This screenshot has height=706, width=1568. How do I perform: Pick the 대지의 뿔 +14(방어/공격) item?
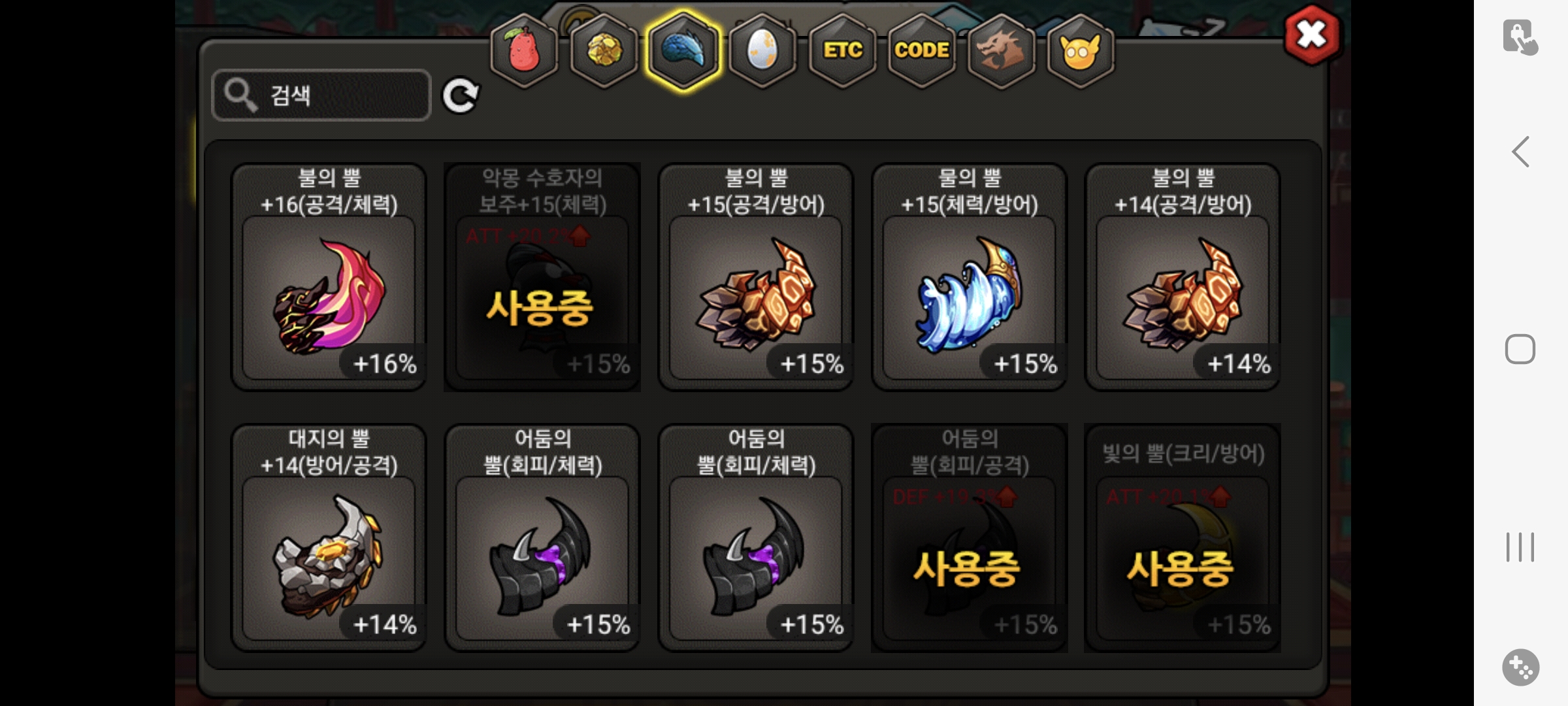[x=329, y=538]
